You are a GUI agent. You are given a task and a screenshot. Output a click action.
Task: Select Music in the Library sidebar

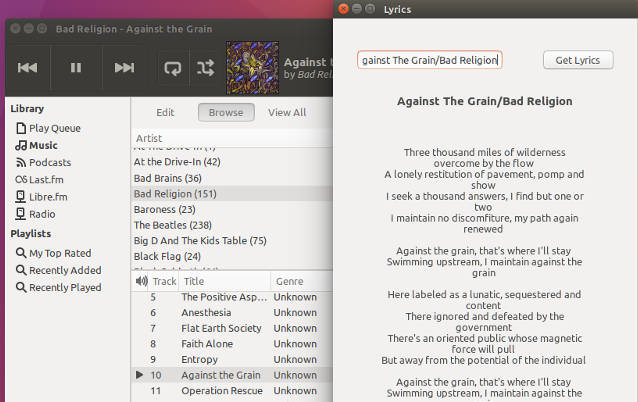click(x=43, y=145)
